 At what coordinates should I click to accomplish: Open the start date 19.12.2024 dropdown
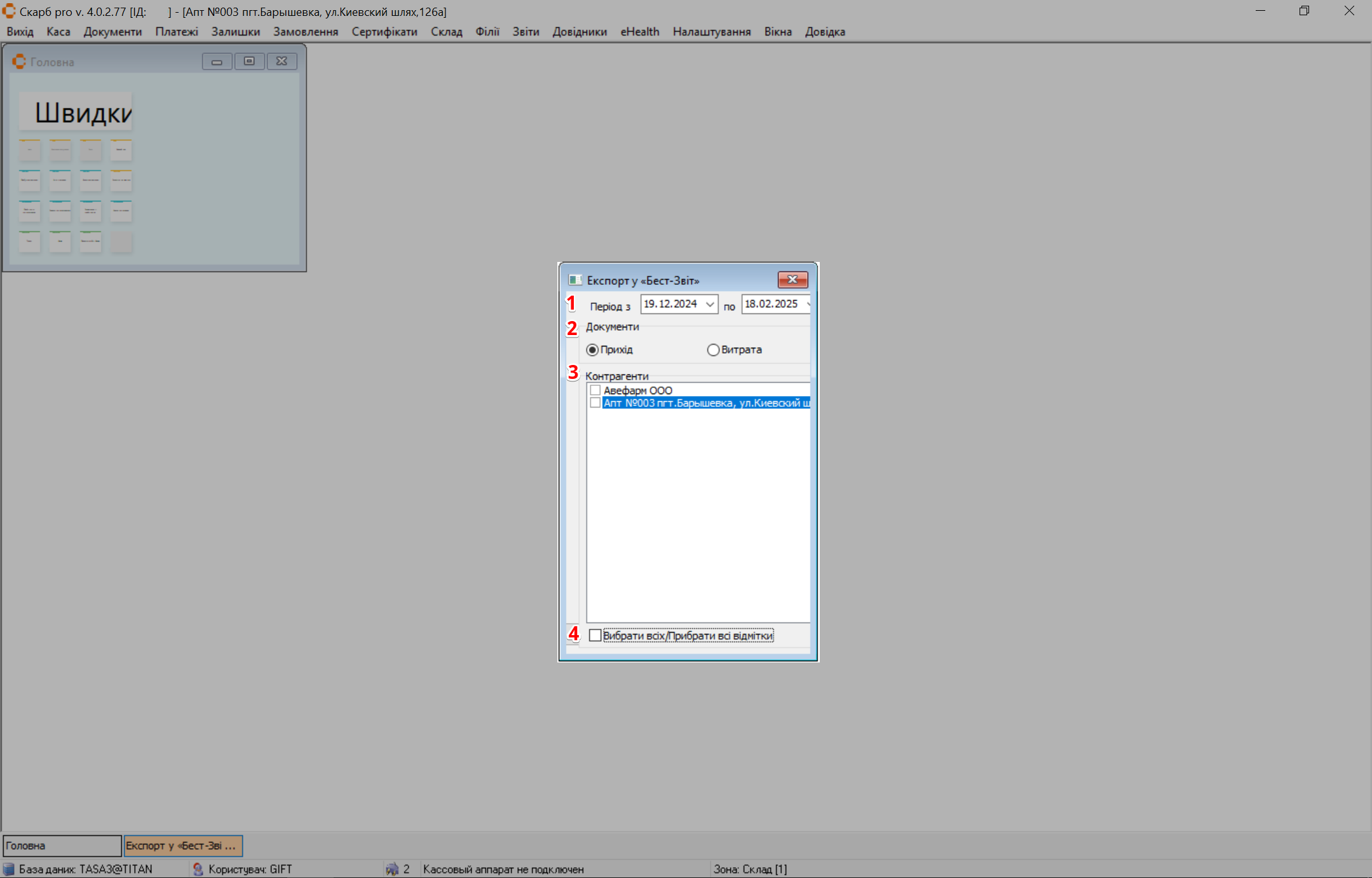[710, 305]
